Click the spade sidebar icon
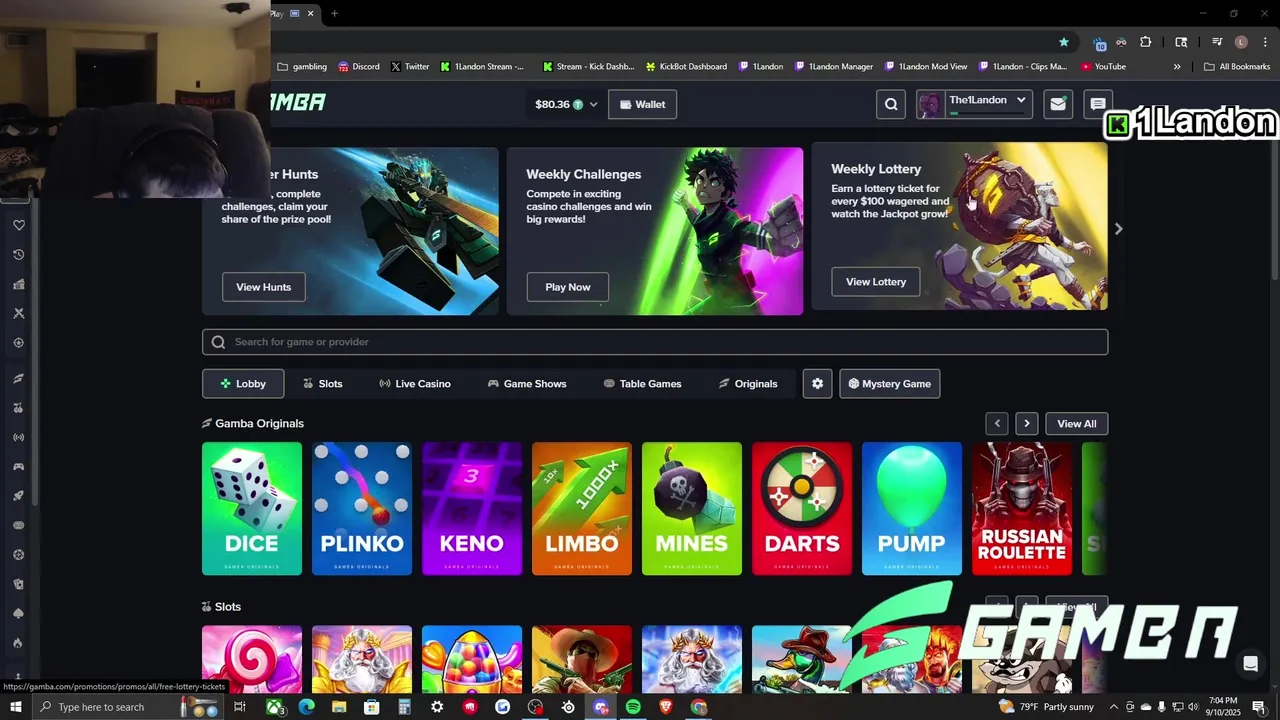Image resolution: width=1280 pixels, height=720 pixels. tap(18, 613)
